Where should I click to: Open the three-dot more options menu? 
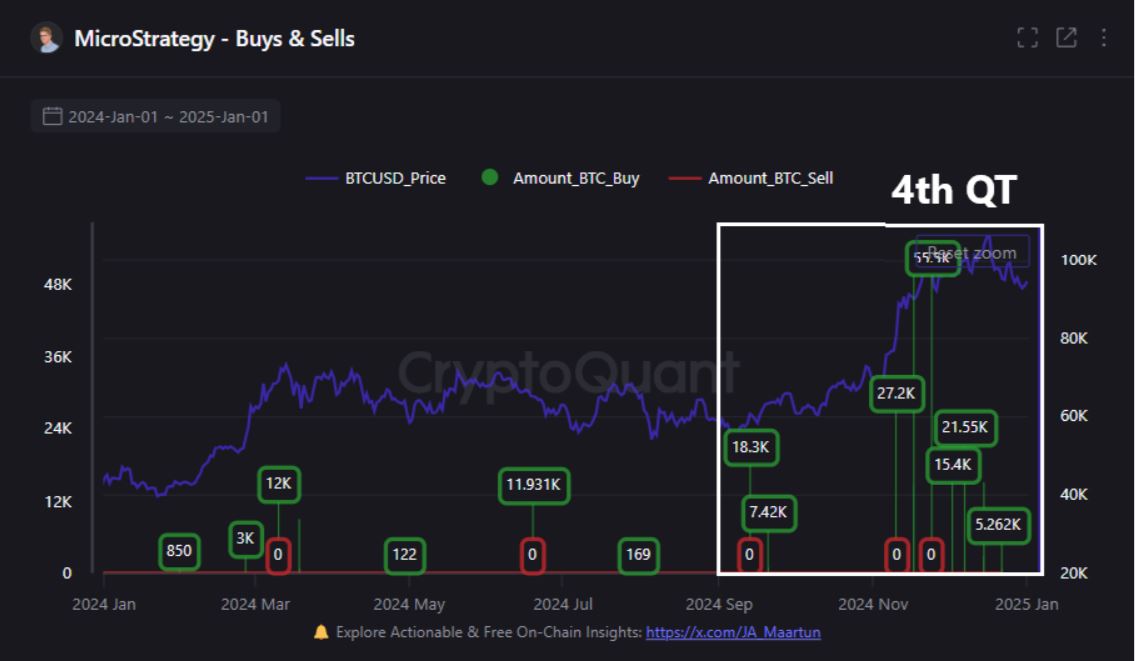tap(1103, 38)
